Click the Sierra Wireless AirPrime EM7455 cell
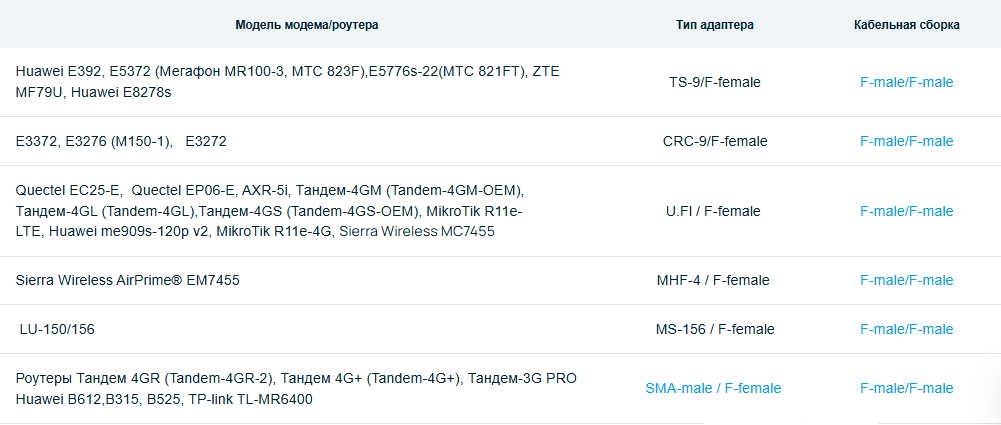Screen dimensions: 1001x425 click(x=128, y=280)
